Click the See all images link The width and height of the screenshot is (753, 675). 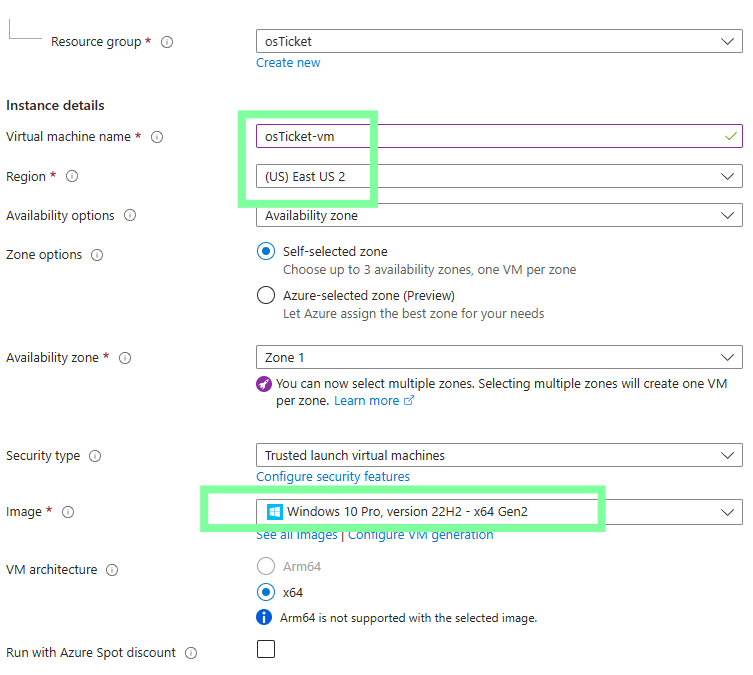[297, 535]
